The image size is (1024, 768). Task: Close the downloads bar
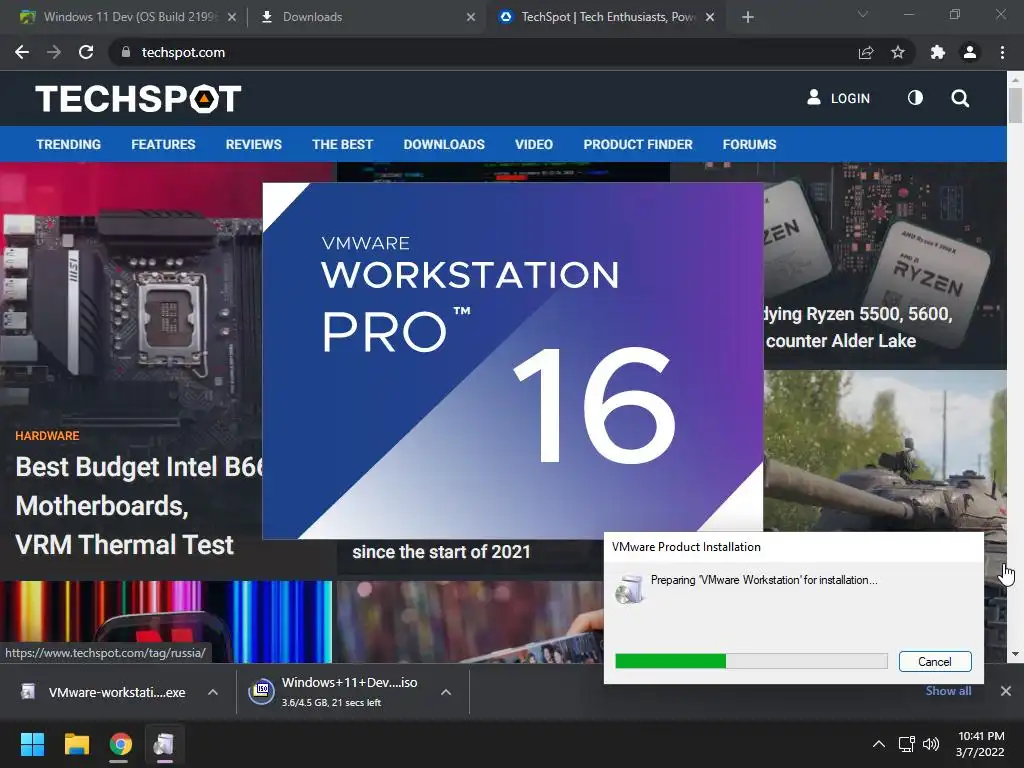tap(1006, 691)
